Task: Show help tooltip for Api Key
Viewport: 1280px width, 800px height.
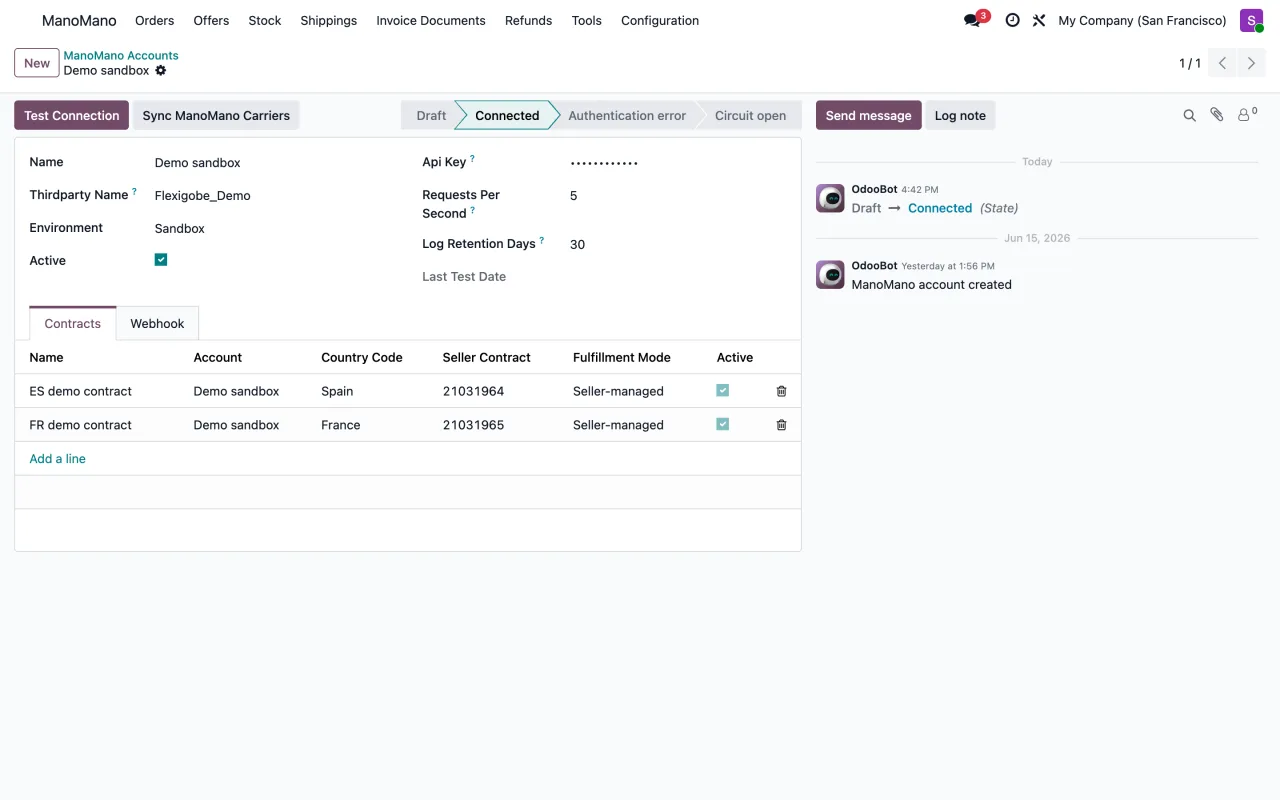Action: click(473, 158)
